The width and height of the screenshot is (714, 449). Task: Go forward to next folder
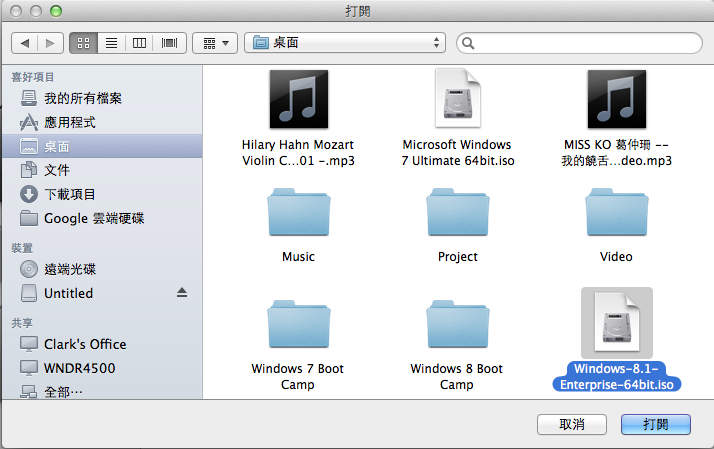tap(50, 43)
